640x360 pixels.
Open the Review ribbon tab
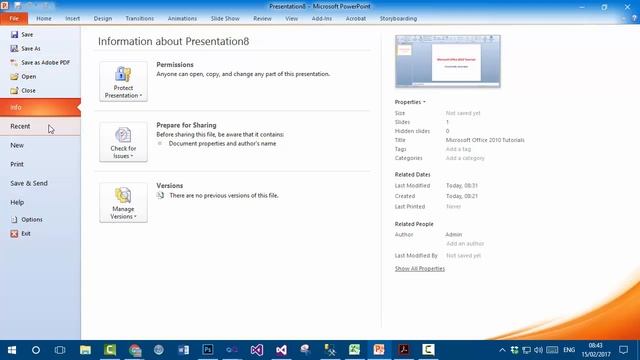[x=262, y=19]
